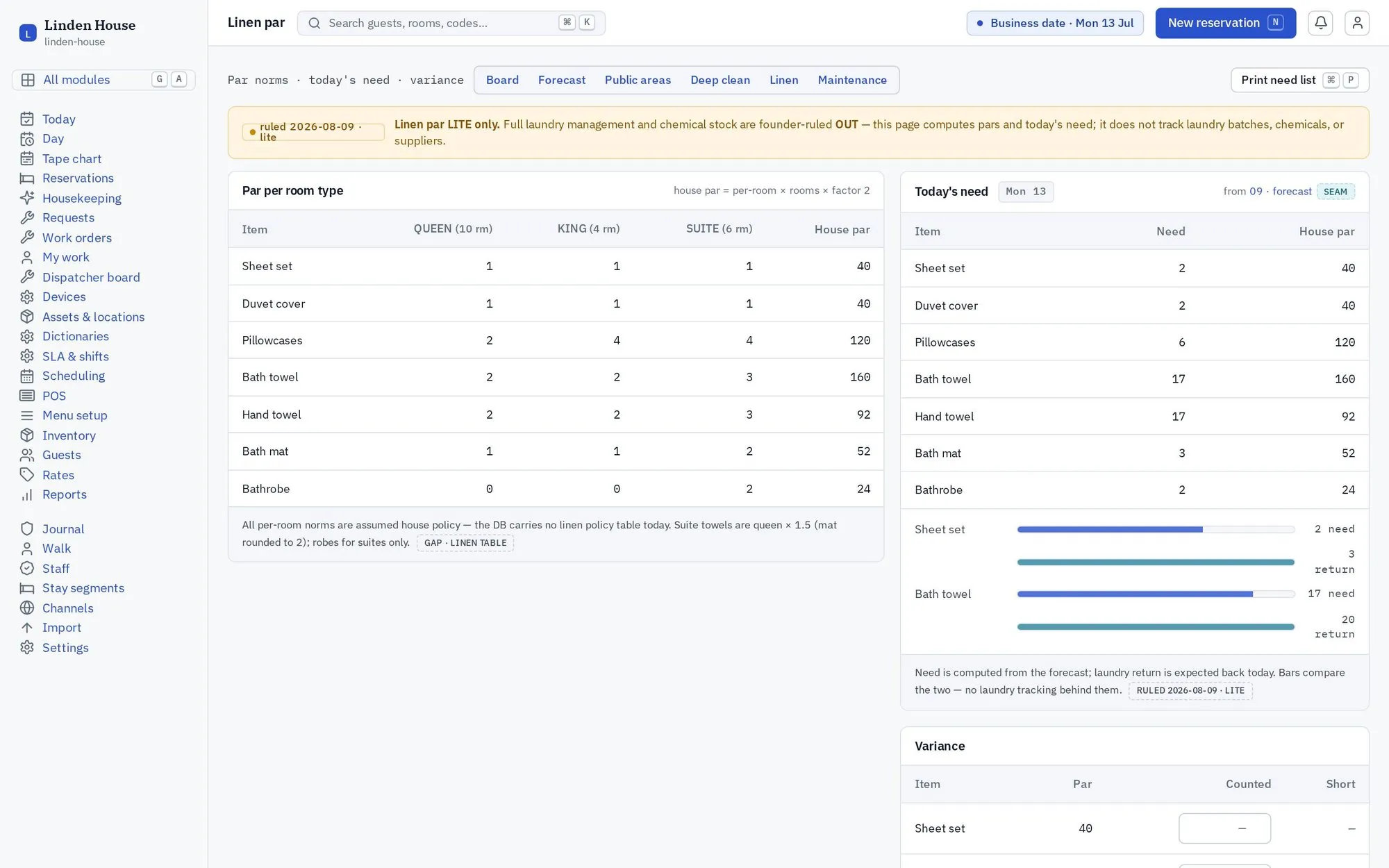The width and height of the screenshot is (1389, 868).
Task: Open Stay segments in the sidebar
Action: 83,588
